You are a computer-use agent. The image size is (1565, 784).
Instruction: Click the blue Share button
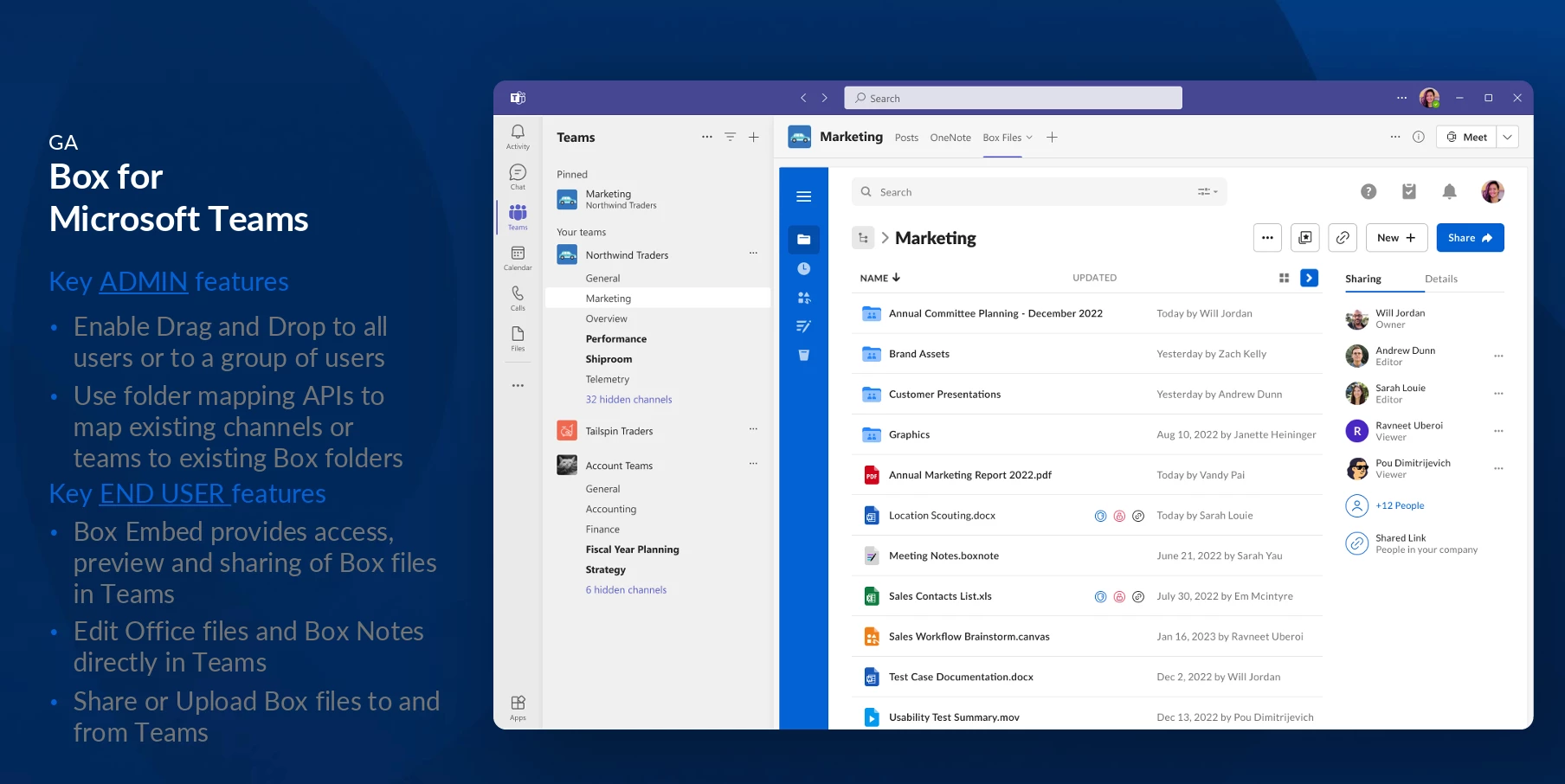coord(1470,238)
